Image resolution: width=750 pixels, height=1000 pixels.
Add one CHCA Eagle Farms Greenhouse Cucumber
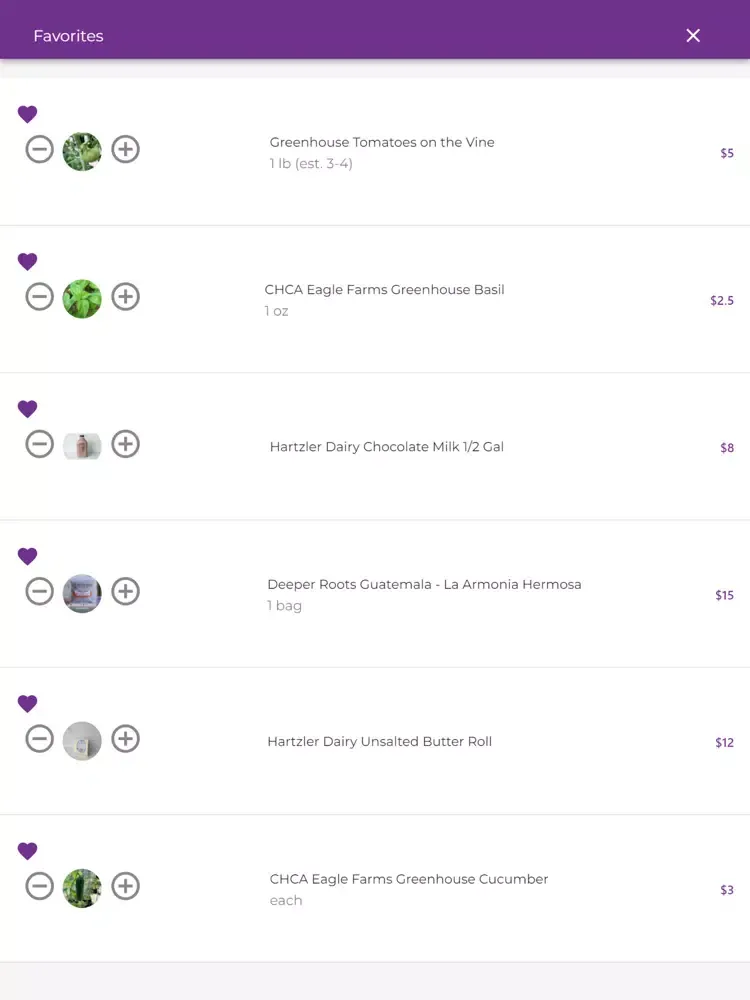[126, 886]
